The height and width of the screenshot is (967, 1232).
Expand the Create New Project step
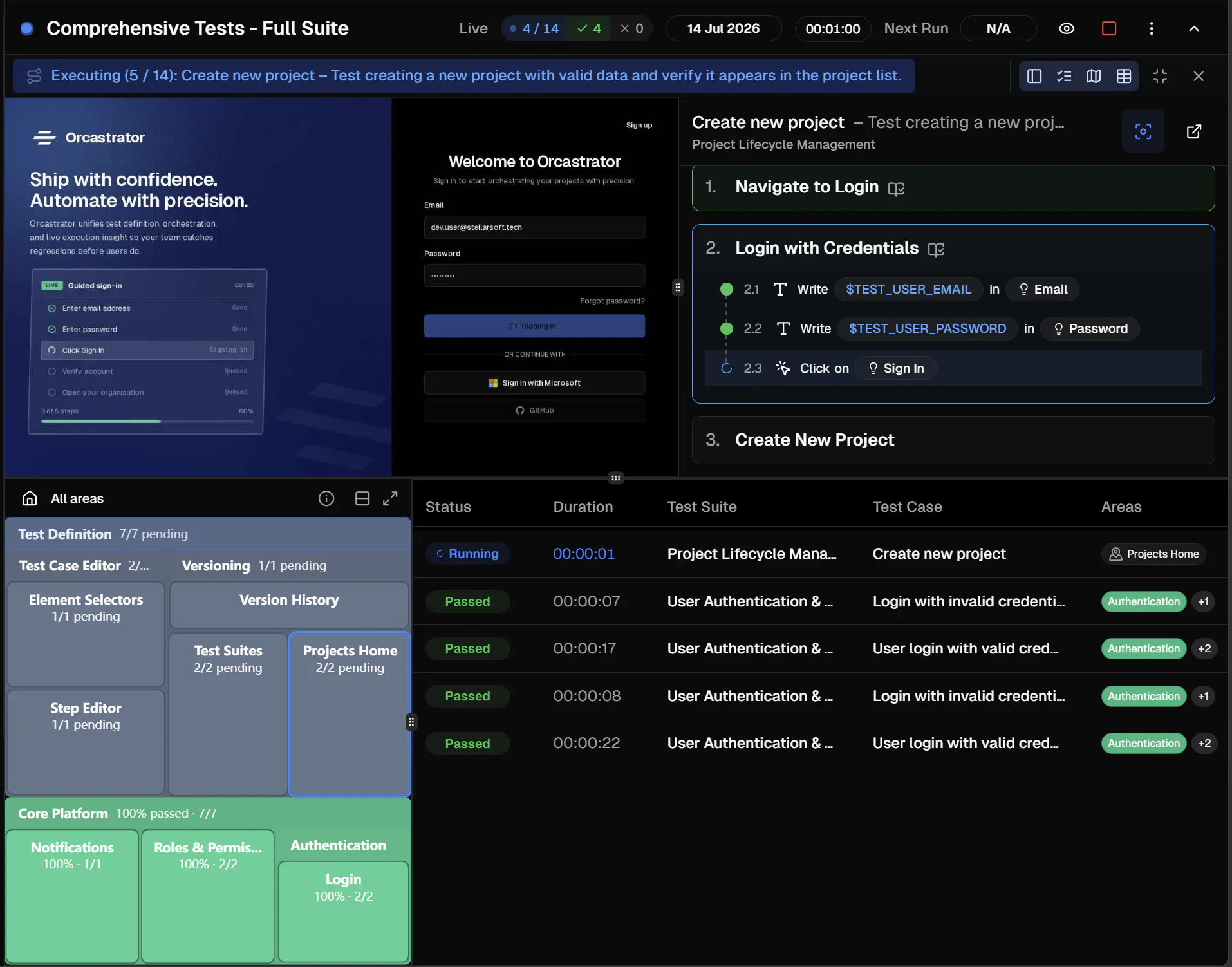pos(953,440)
